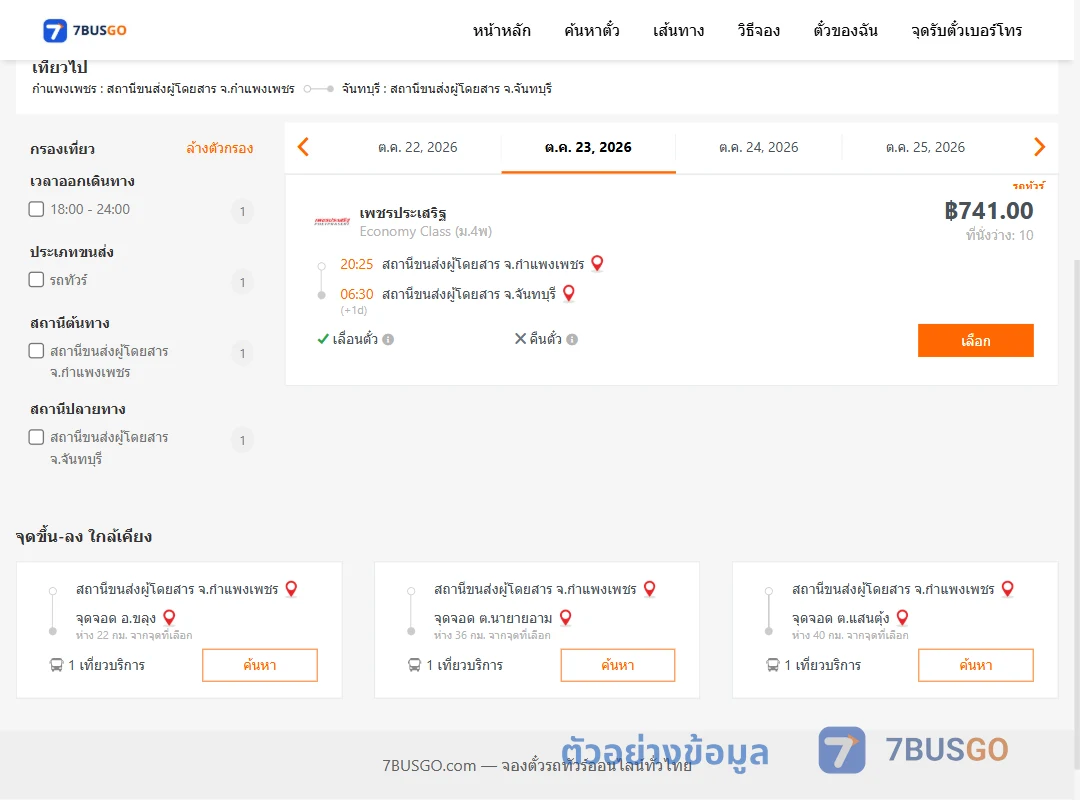Click bus icon in อ.ขลุง card
This screenshot has height=800, width=1080.
(x=56, y=665)
